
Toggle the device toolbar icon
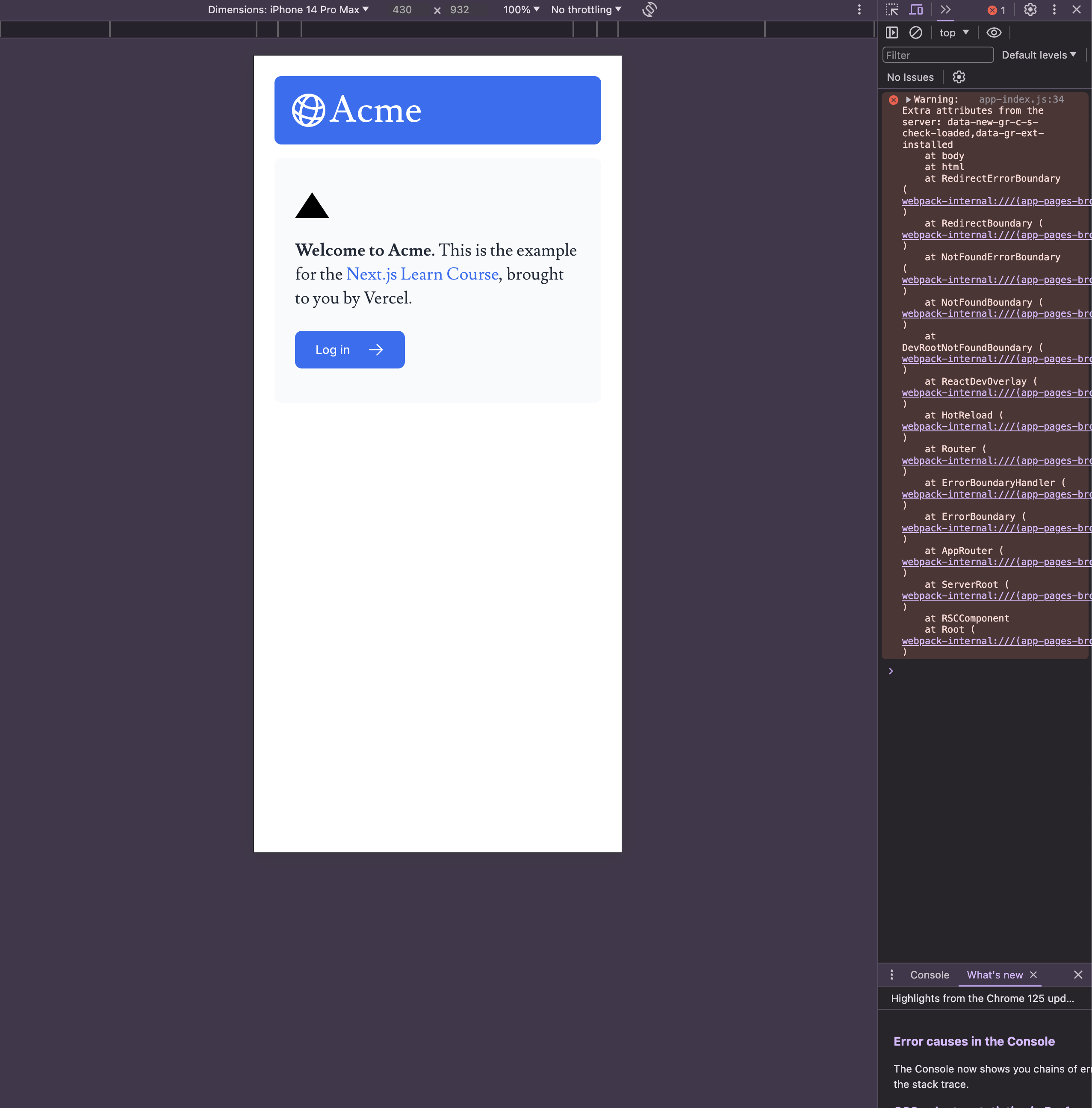(916, 10)
